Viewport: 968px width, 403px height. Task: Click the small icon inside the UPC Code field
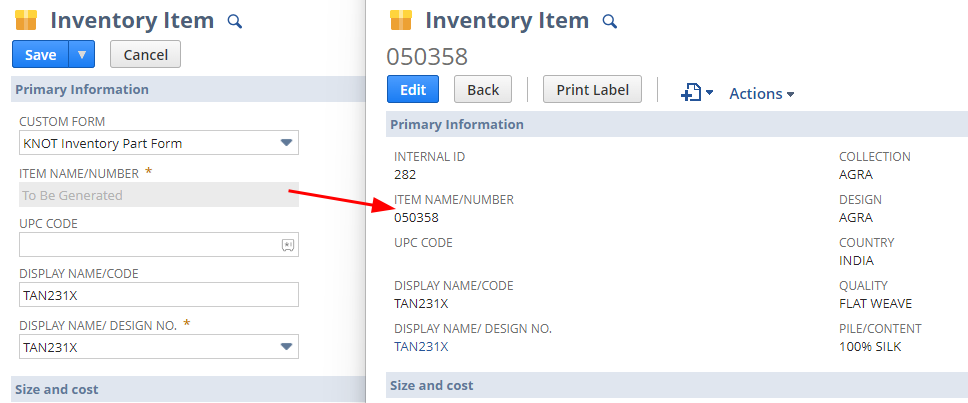[x=287, y=245]
